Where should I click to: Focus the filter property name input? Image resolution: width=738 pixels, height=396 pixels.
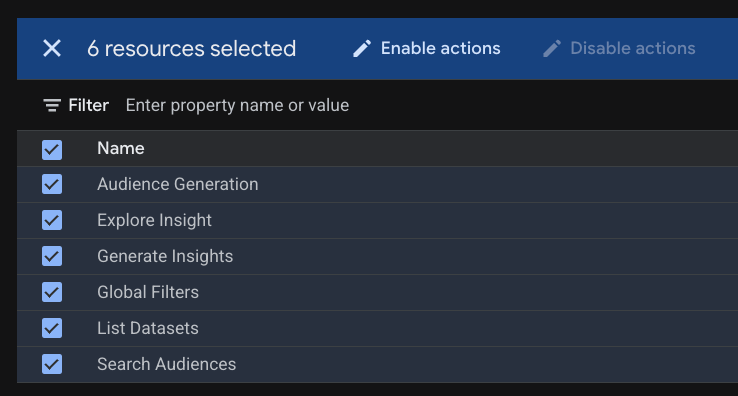tap(237, 105)
